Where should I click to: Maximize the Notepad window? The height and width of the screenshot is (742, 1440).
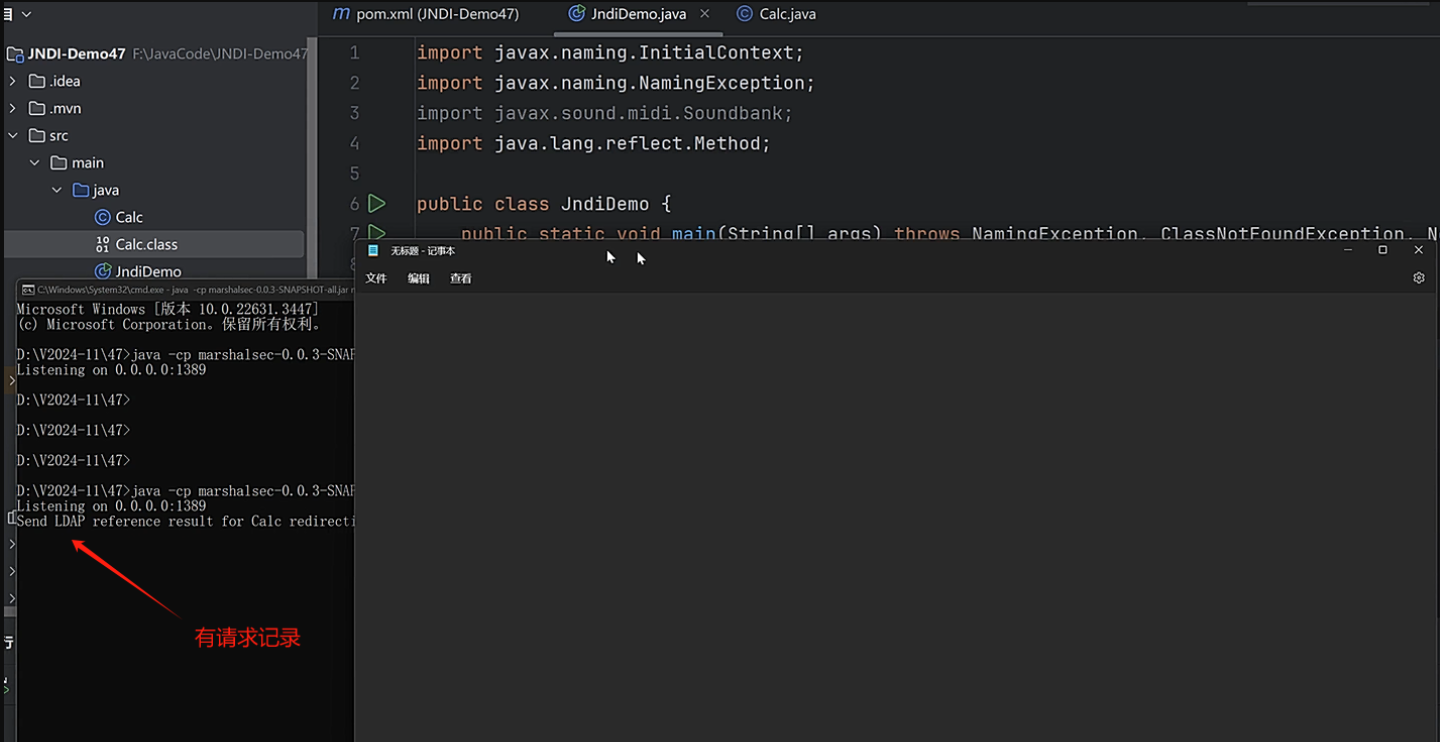pos(1383,250)
